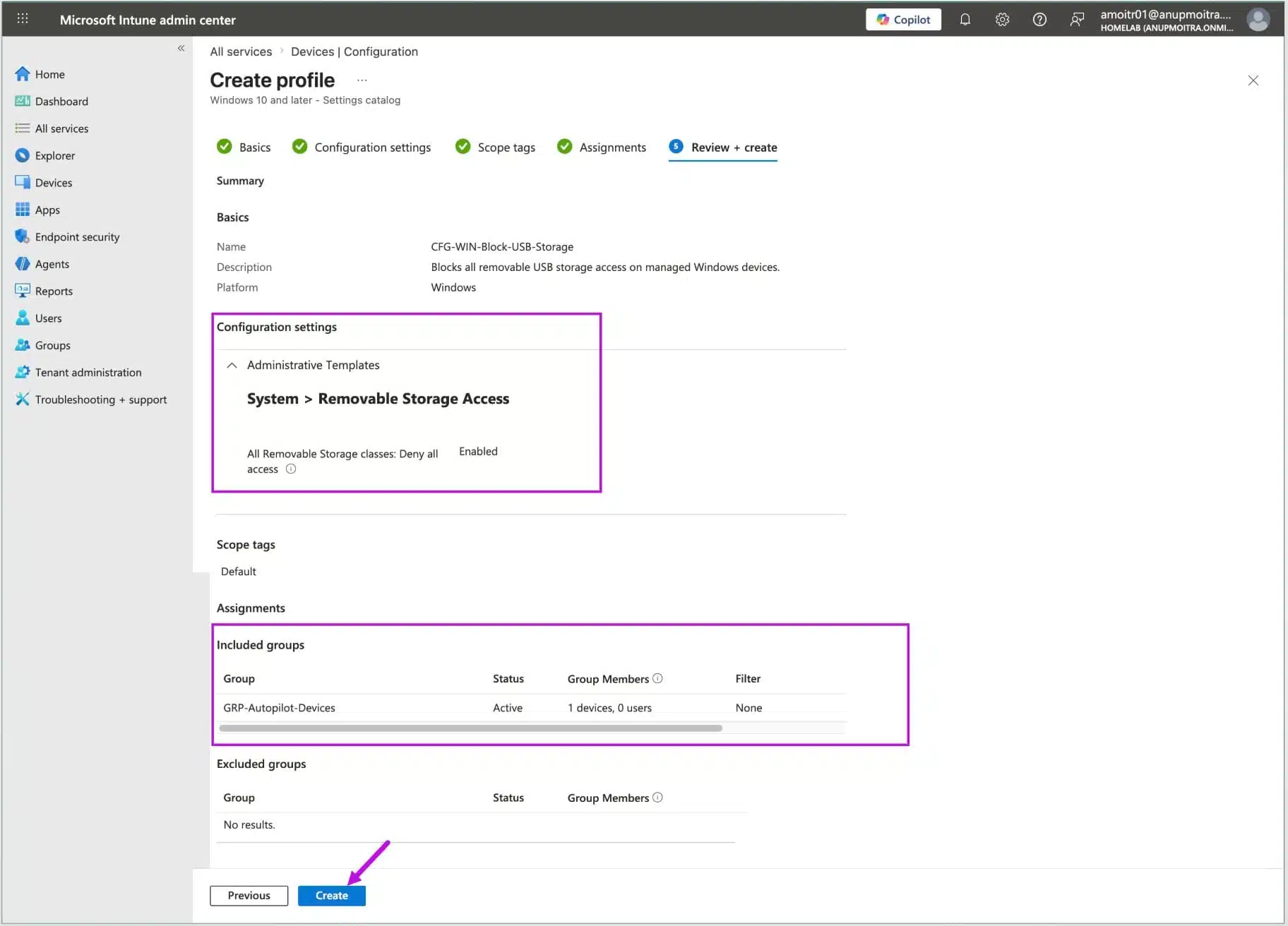Image resolution: width=1288 pixels, height=926 pixels.
Task: Click the Group column header in Included groups
Action: pyautogui.click(x=239, y=678)
